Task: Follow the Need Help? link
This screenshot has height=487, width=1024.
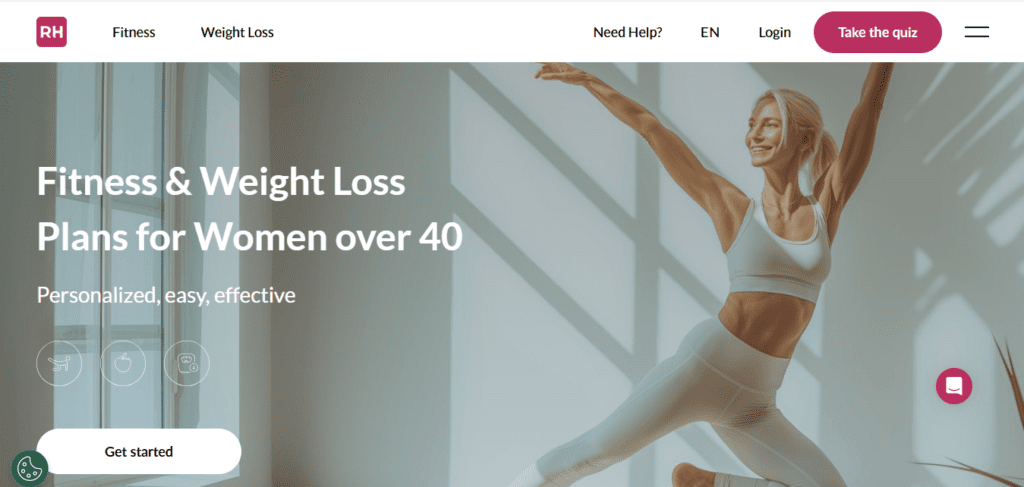Action: click(628, 32)
